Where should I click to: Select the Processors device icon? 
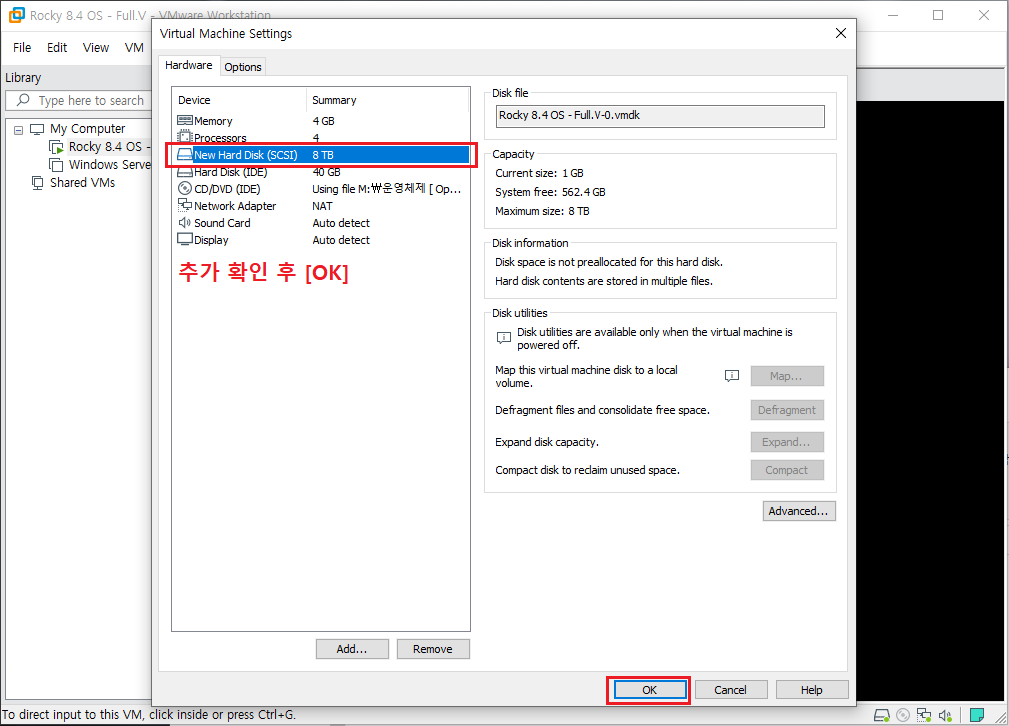pyautogui.click(x=185, y=137)
